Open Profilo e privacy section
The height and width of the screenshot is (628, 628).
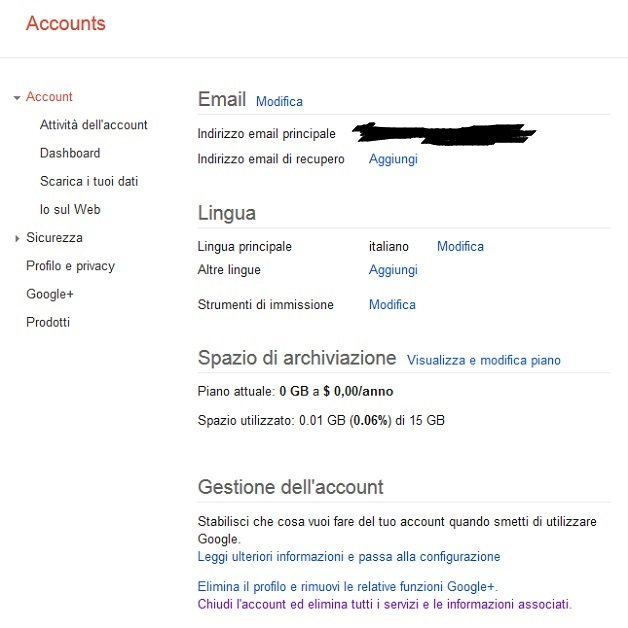point(70,266)
